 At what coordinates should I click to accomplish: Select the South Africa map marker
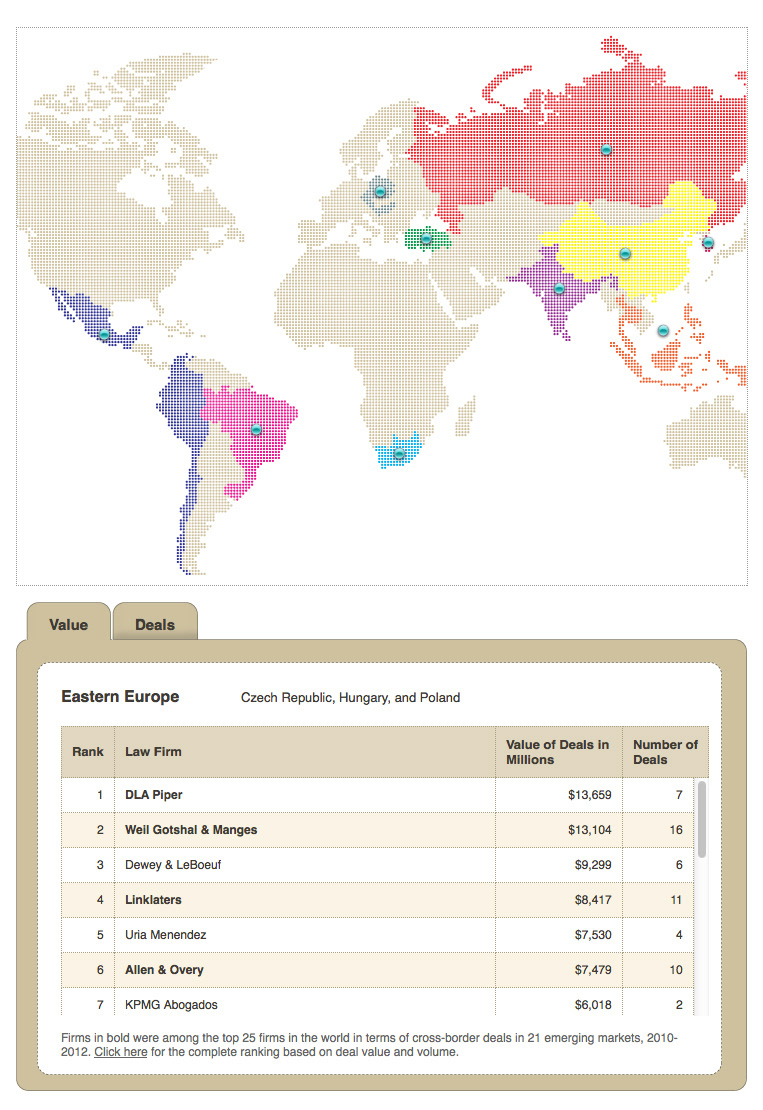399,454
